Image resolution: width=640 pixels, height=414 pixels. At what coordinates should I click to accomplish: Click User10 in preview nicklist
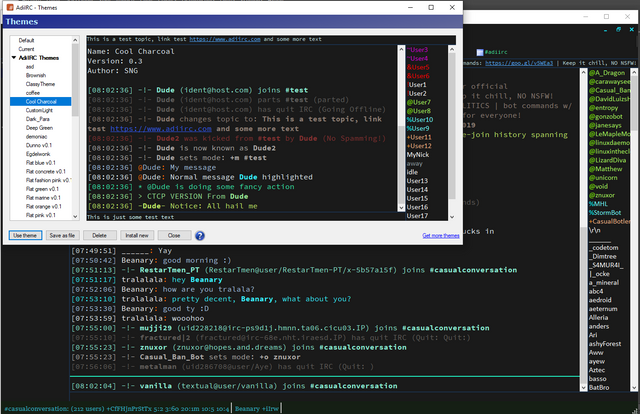click(x=420, y=120)
